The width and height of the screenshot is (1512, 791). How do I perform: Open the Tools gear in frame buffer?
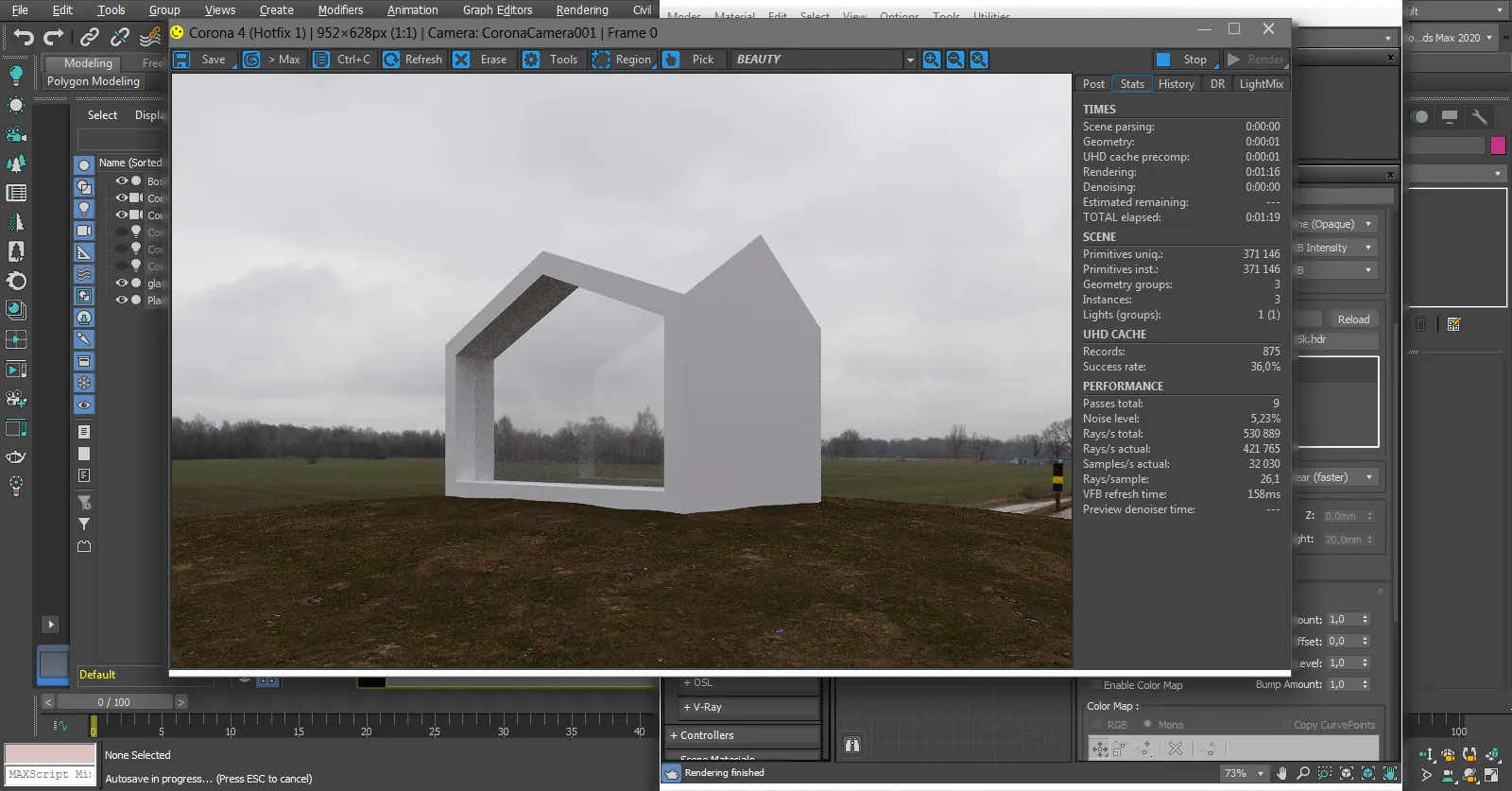pyautogui.click(x=532, y=60)
